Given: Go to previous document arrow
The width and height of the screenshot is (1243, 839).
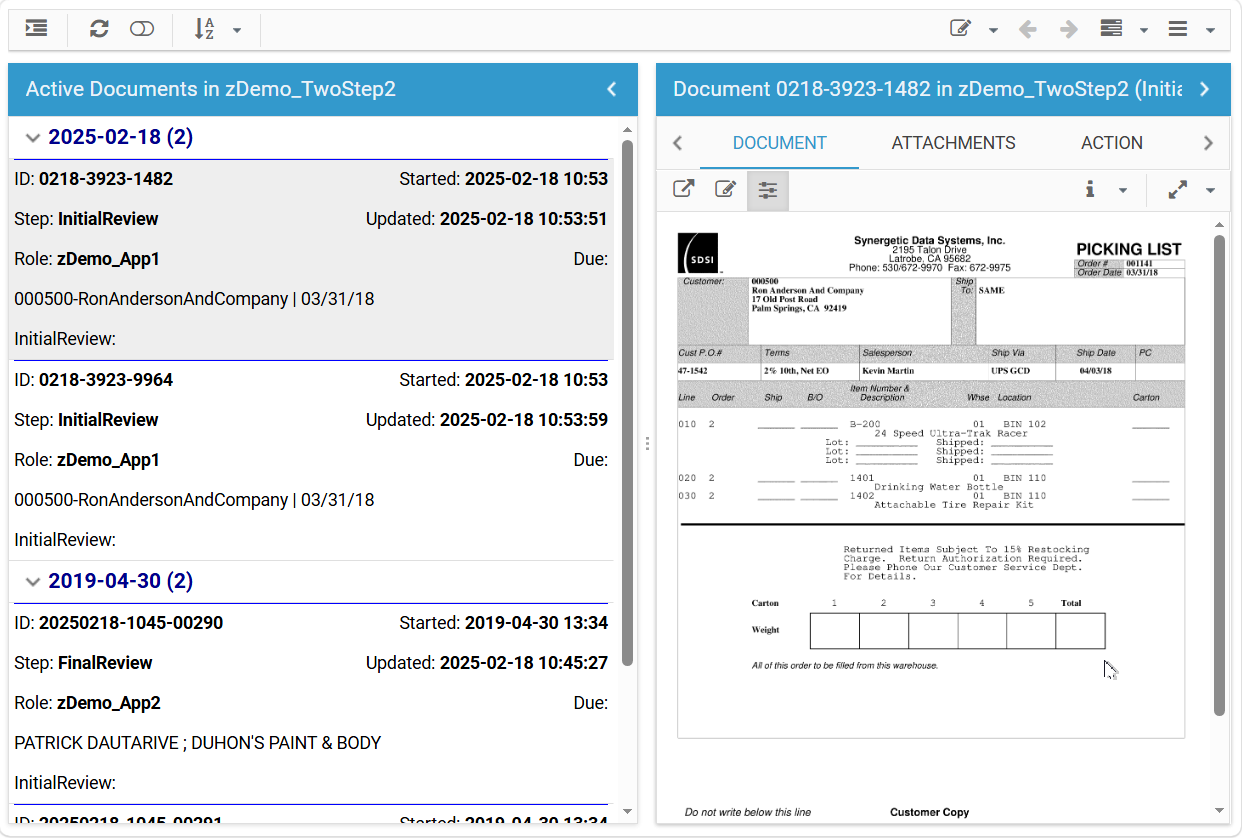Looking at the screenshot, I should (x=1027, y=29).
